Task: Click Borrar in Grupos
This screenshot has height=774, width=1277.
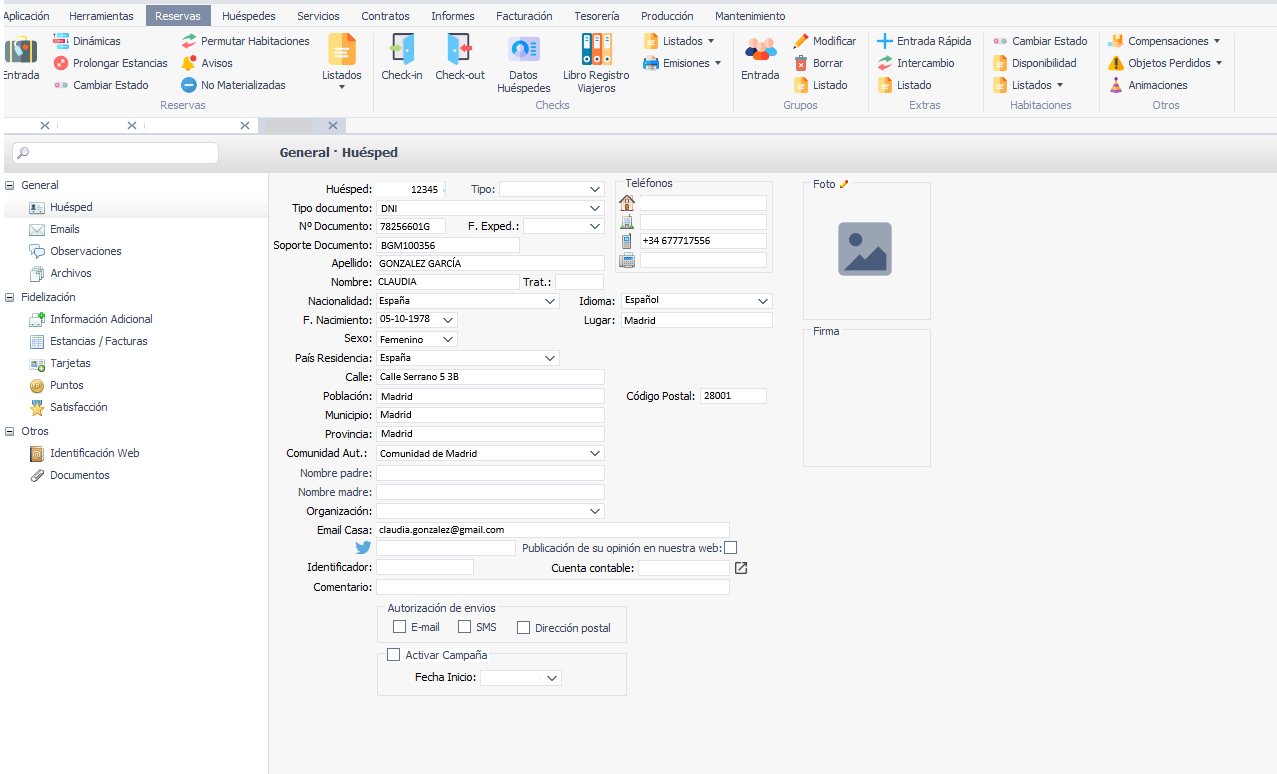Action: pos(819,63)
